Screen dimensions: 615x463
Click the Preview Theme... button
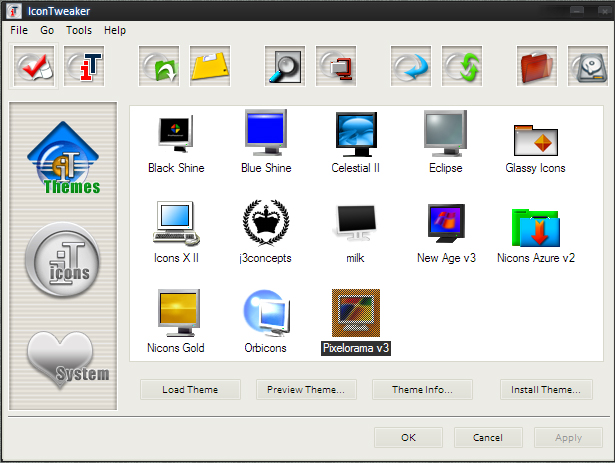306,390
